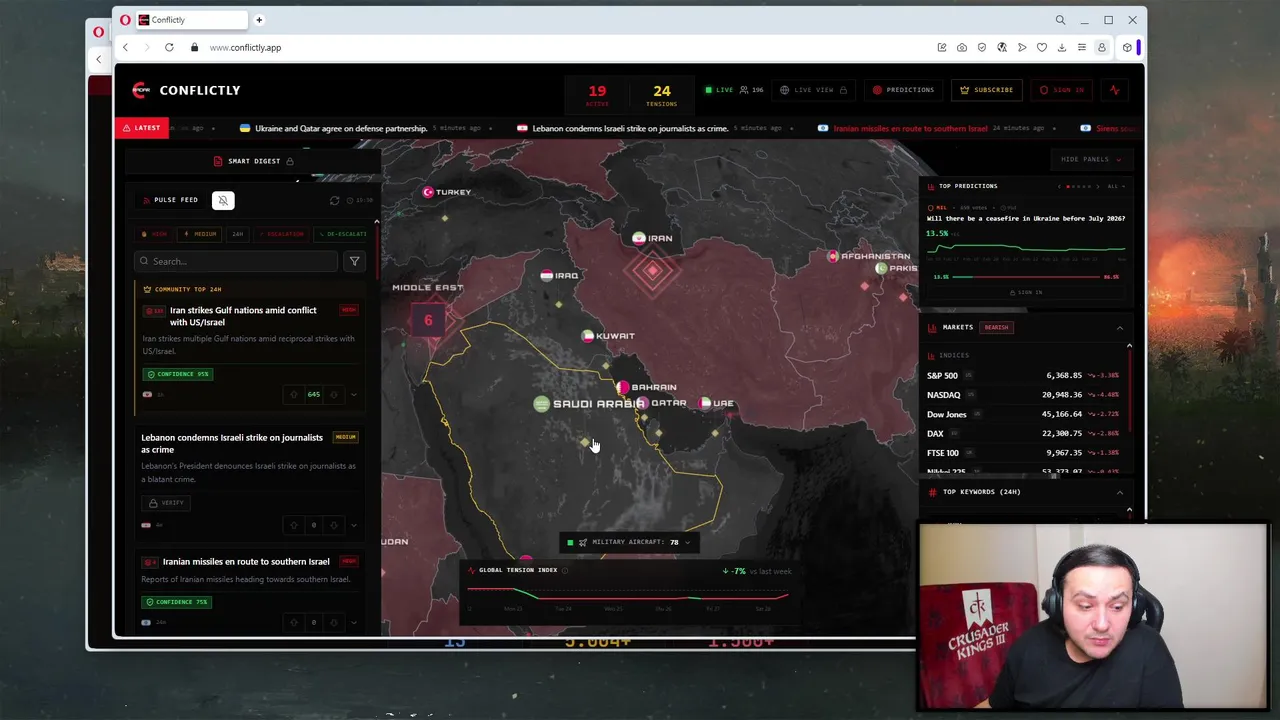This screenshot has width=1280, height=720.
Task: Select the Saudi Arabia marker on map
Action: [x=590, y=404]
